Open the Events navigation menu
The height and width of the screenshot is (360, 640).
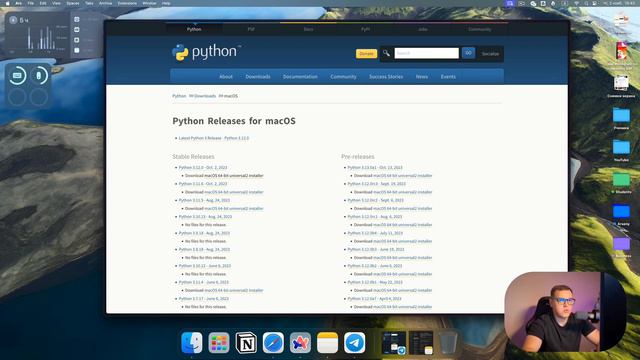pyautogui.click(x=448, y=77)
